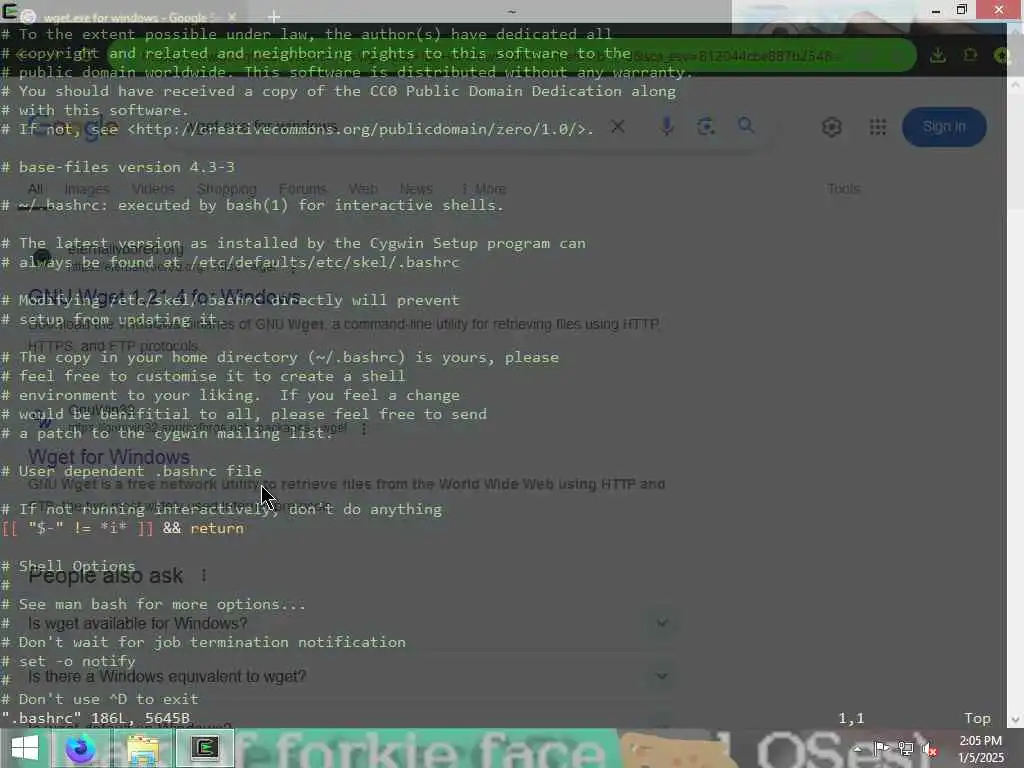Open the search Tools options
Screen dimensions: 1024x768
tap(844, 189)
